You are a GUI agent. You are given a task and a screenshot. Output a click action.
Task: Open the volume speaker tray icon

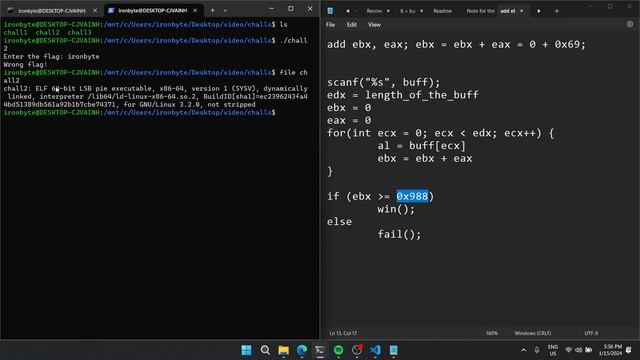[x=578, y=350]
